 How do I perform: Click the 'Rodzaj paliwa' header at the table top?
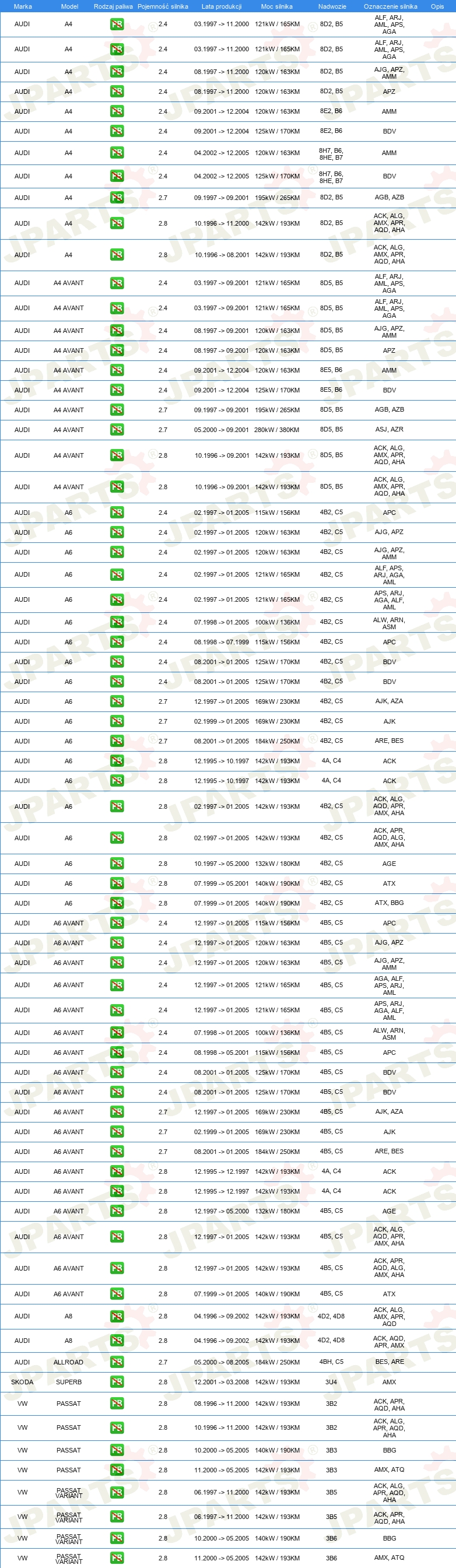click(113, 6)
